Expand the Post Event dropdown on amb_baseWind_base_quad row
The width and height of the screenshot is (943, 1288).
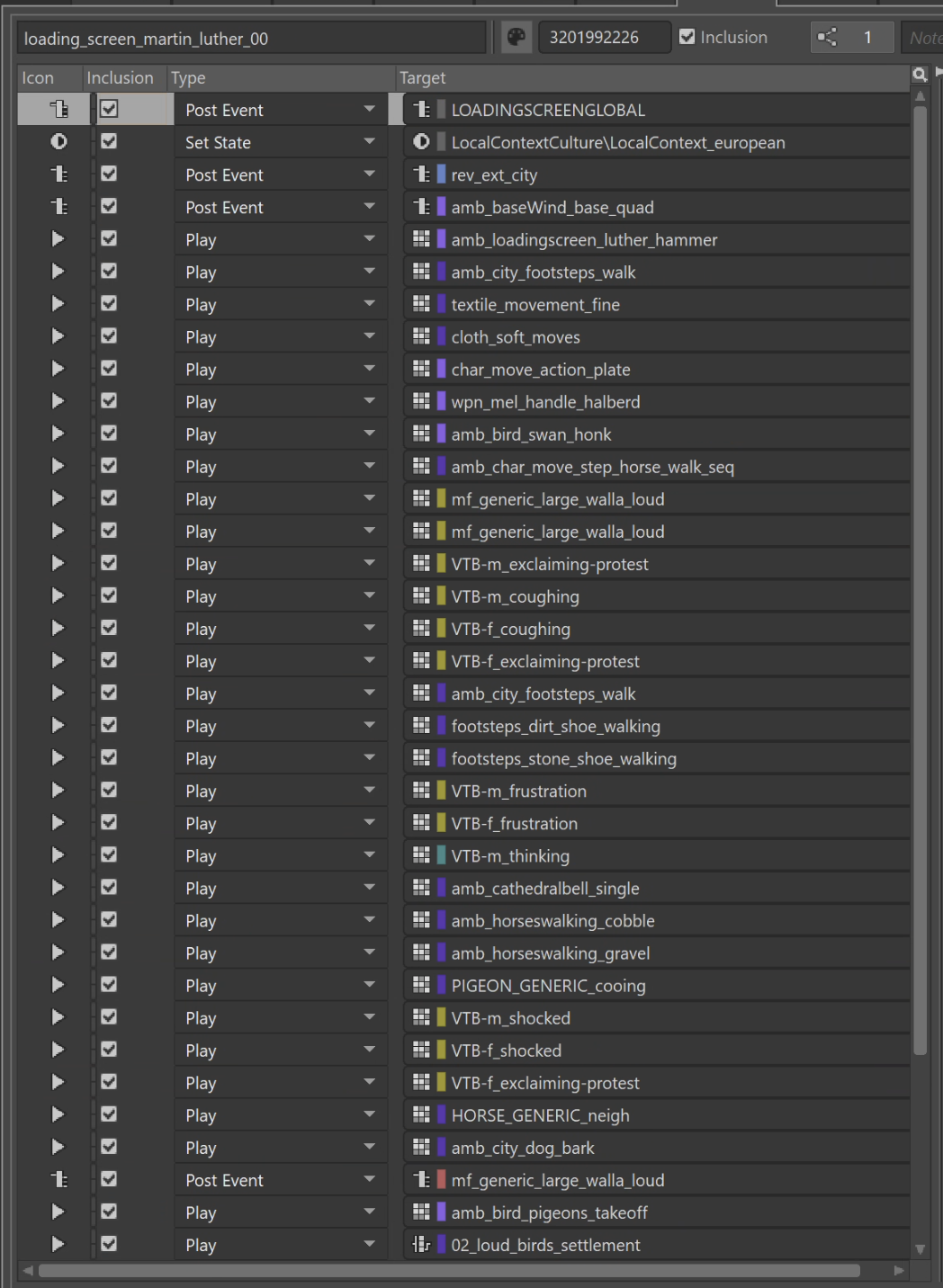[369, 206]
